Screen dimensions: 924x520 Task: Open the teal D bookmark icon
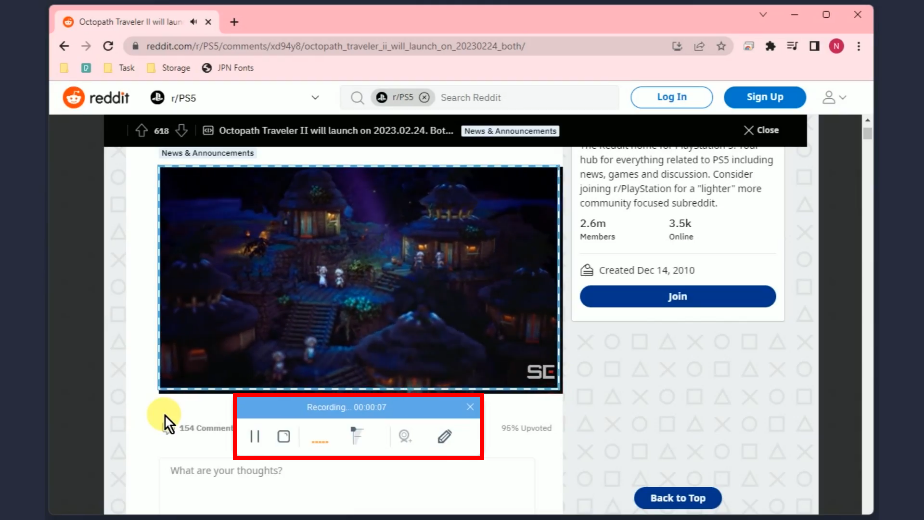pos(86,68)
